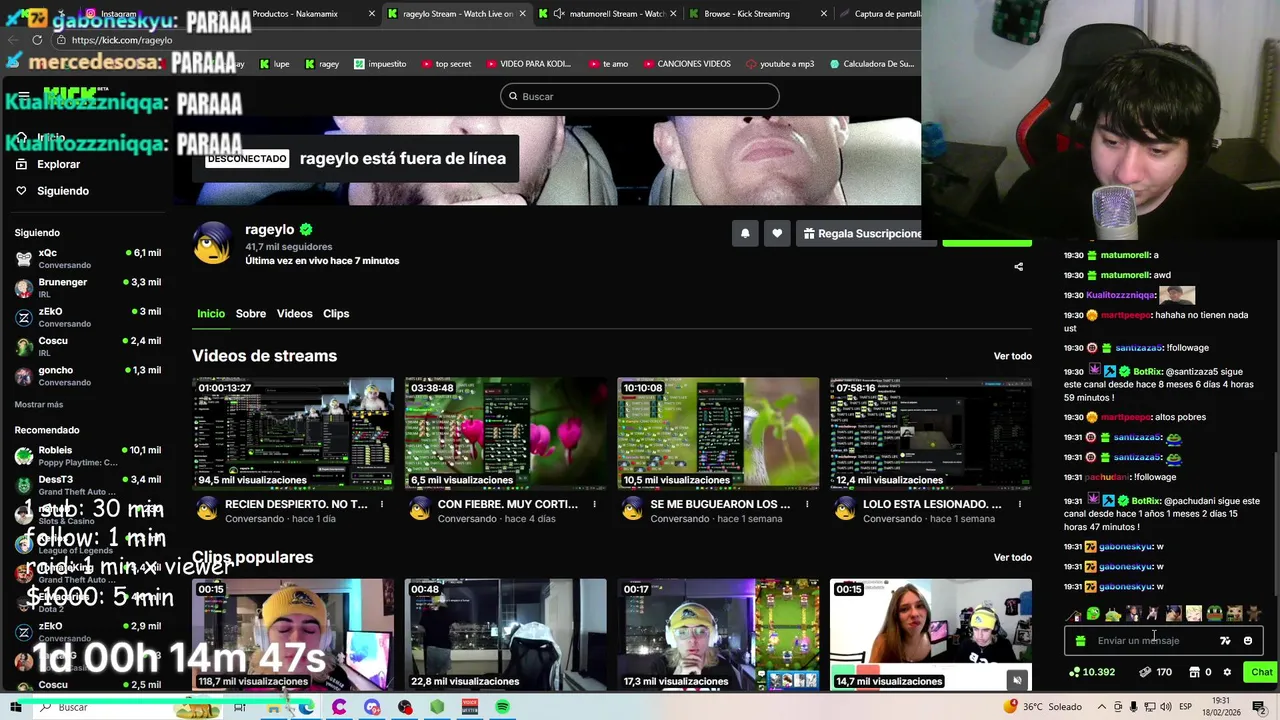Image resolution: width=1280 pixels, height=720 pixels.
Task: Open options menu for LOLO ESTA LESIONADO video
Action: point(1019,504)
